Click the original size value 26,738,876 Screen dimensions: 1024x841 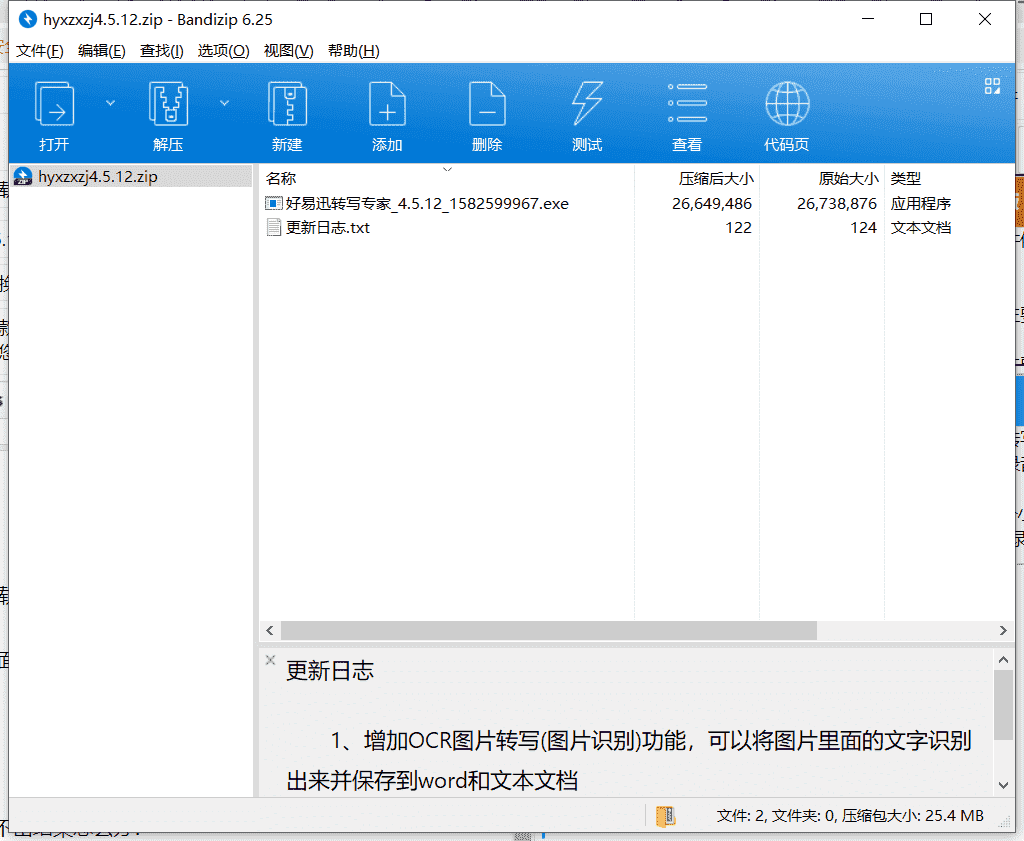click(837, 204)
